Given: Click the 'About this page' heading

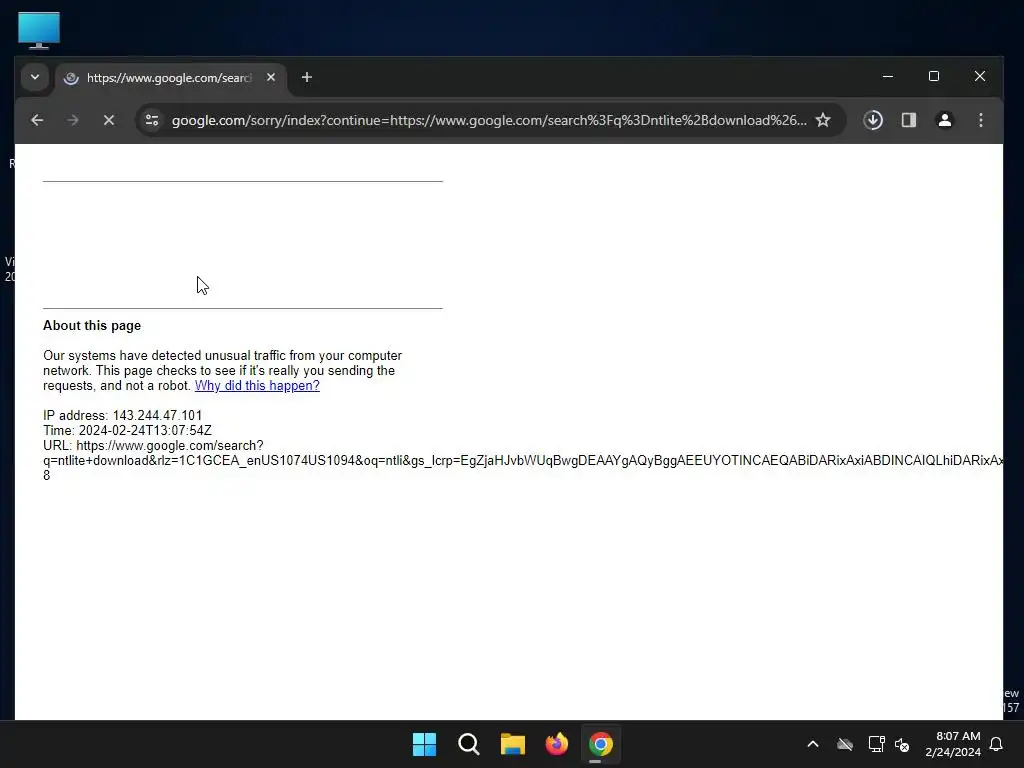Looking at the screenshot, I should coord(92,325).
